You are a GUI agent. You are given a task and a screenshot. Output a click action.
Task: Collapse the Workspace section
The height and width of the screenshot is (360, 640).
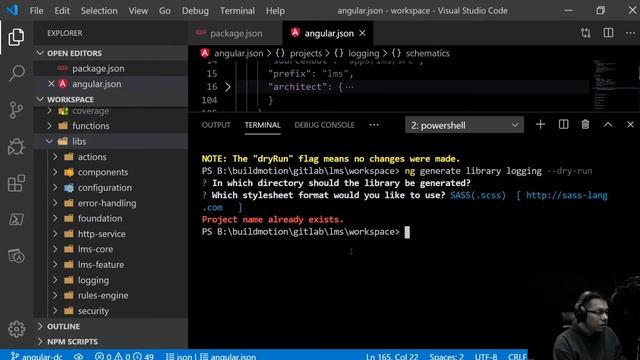tap(40, 99)
